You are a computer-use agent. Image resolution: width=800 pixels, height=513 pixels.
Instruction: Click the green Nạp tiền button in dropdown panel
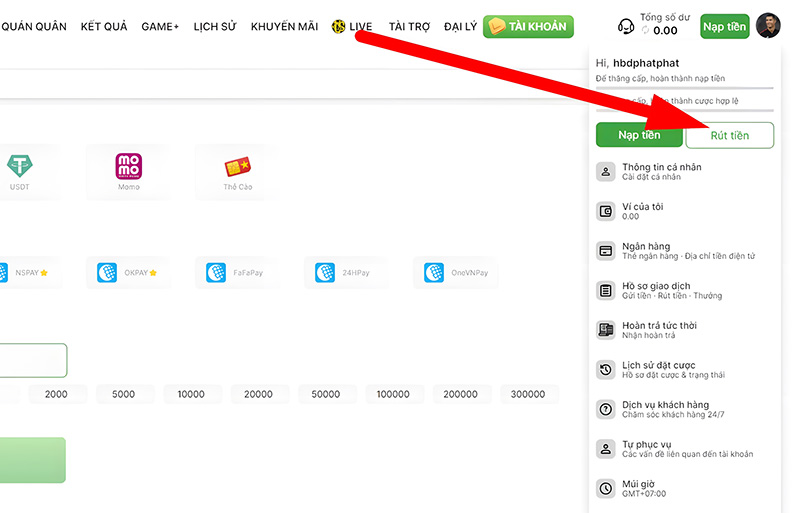coord(639,135)
